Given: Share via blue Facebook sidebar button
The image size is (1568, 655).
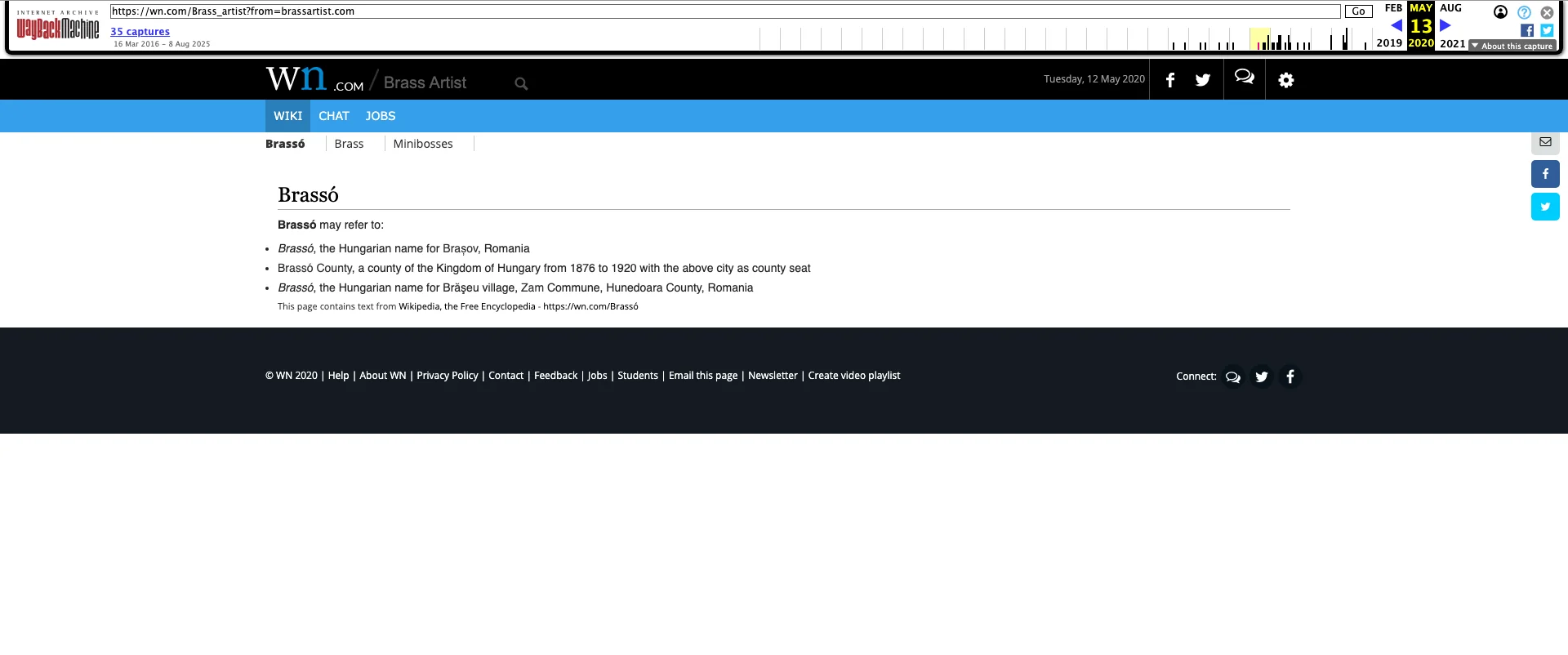Looking at the screenshot, I should tap(1544, 174).
